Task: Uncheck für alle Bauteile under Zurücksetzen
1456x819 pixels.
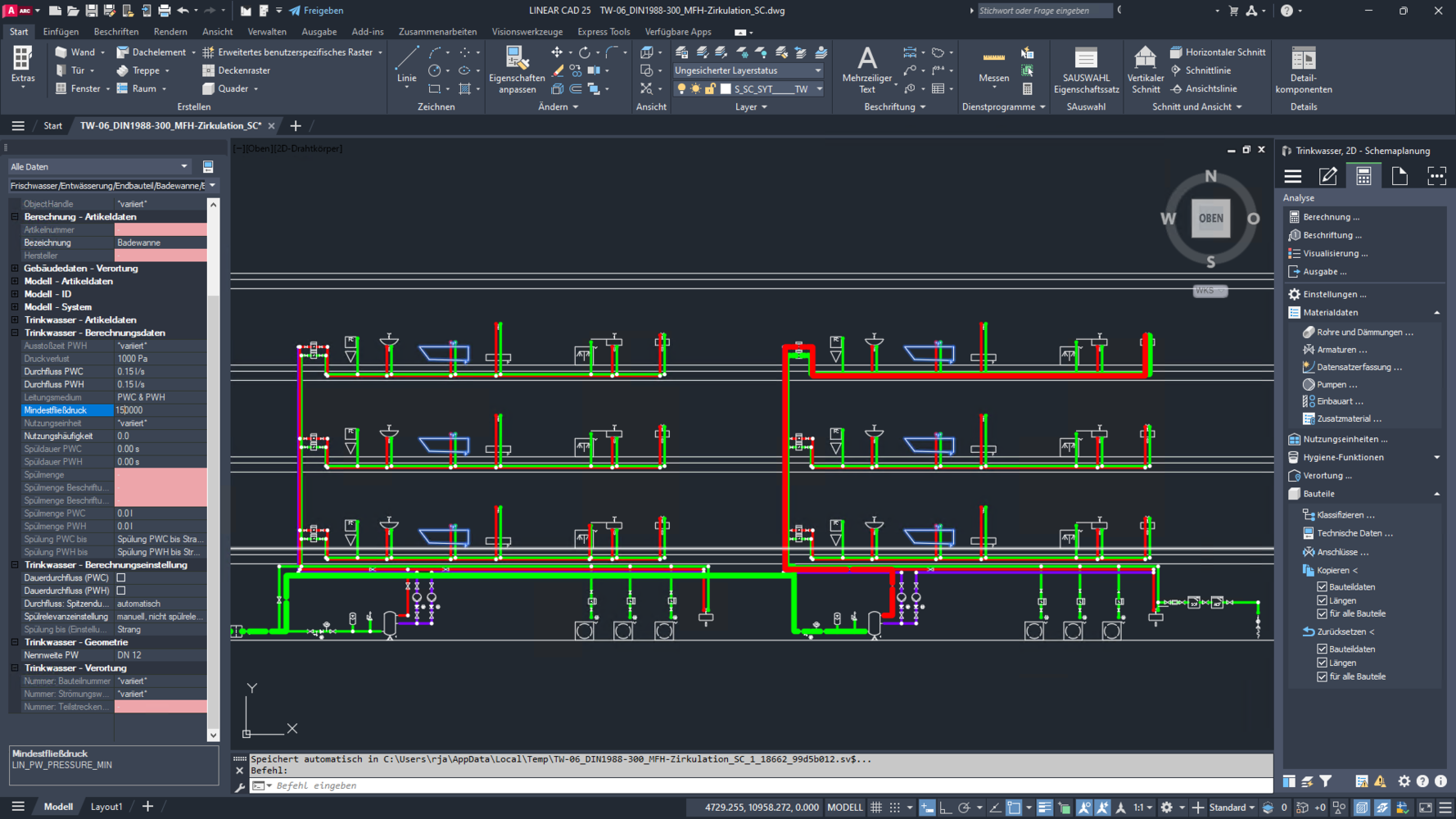Action: coord(1322,676)
